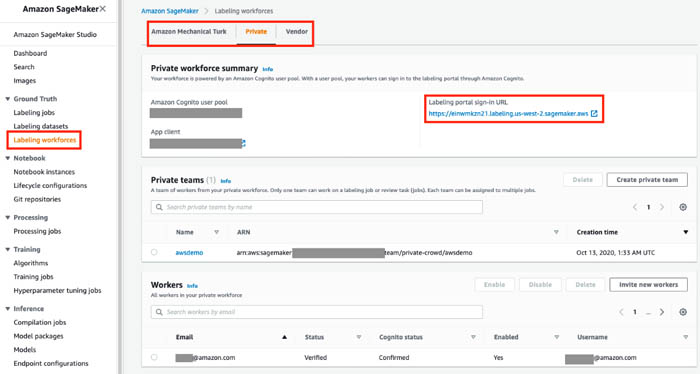
Task: Open Training jobs in sidebar
Action: point(33,277)
